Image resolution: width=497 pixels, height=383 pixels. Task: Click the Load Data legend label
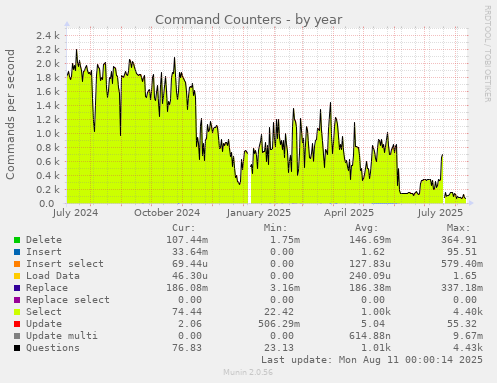click(x=53, y=276)
